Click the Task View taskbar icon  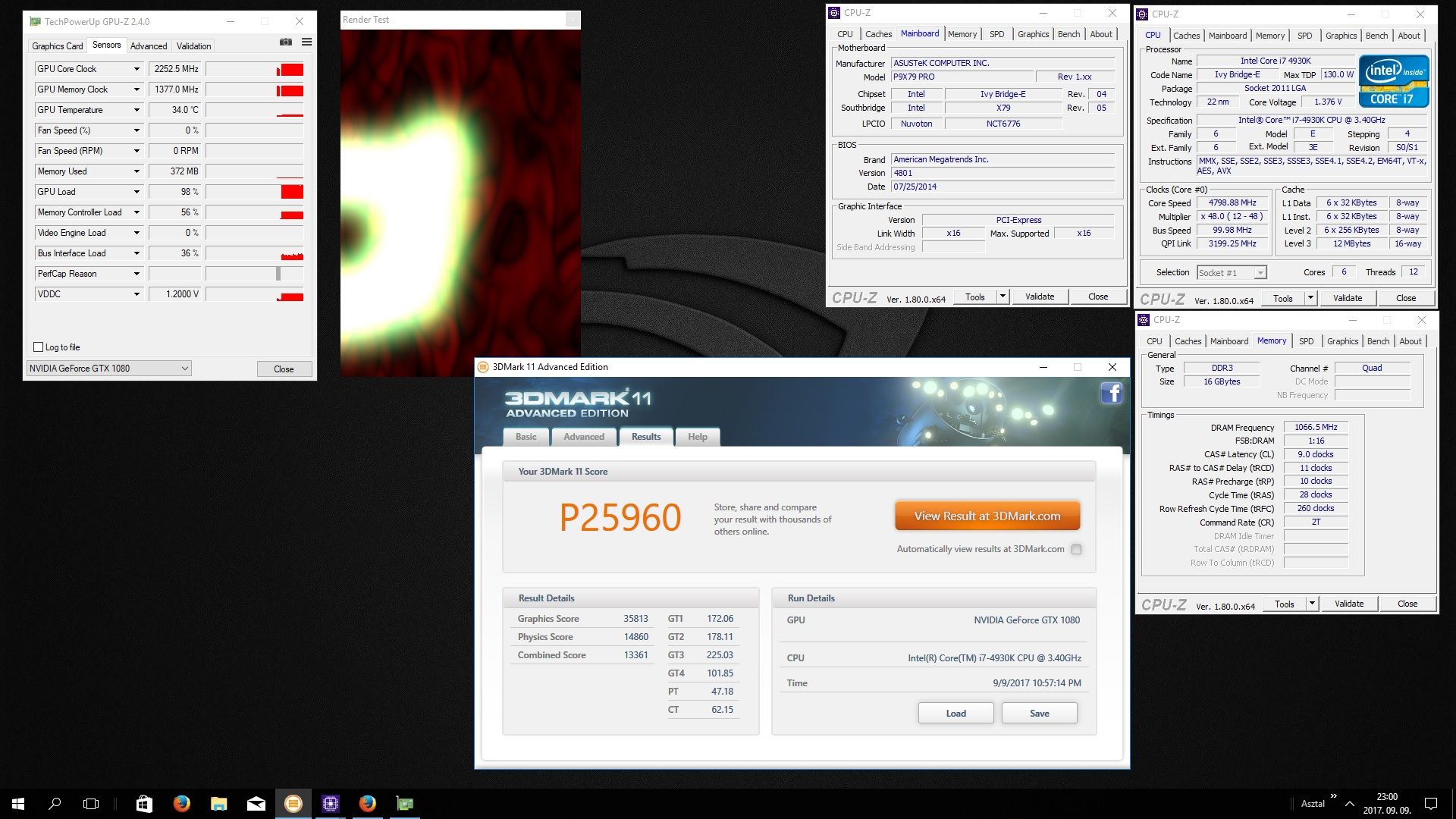pos(91,804)
